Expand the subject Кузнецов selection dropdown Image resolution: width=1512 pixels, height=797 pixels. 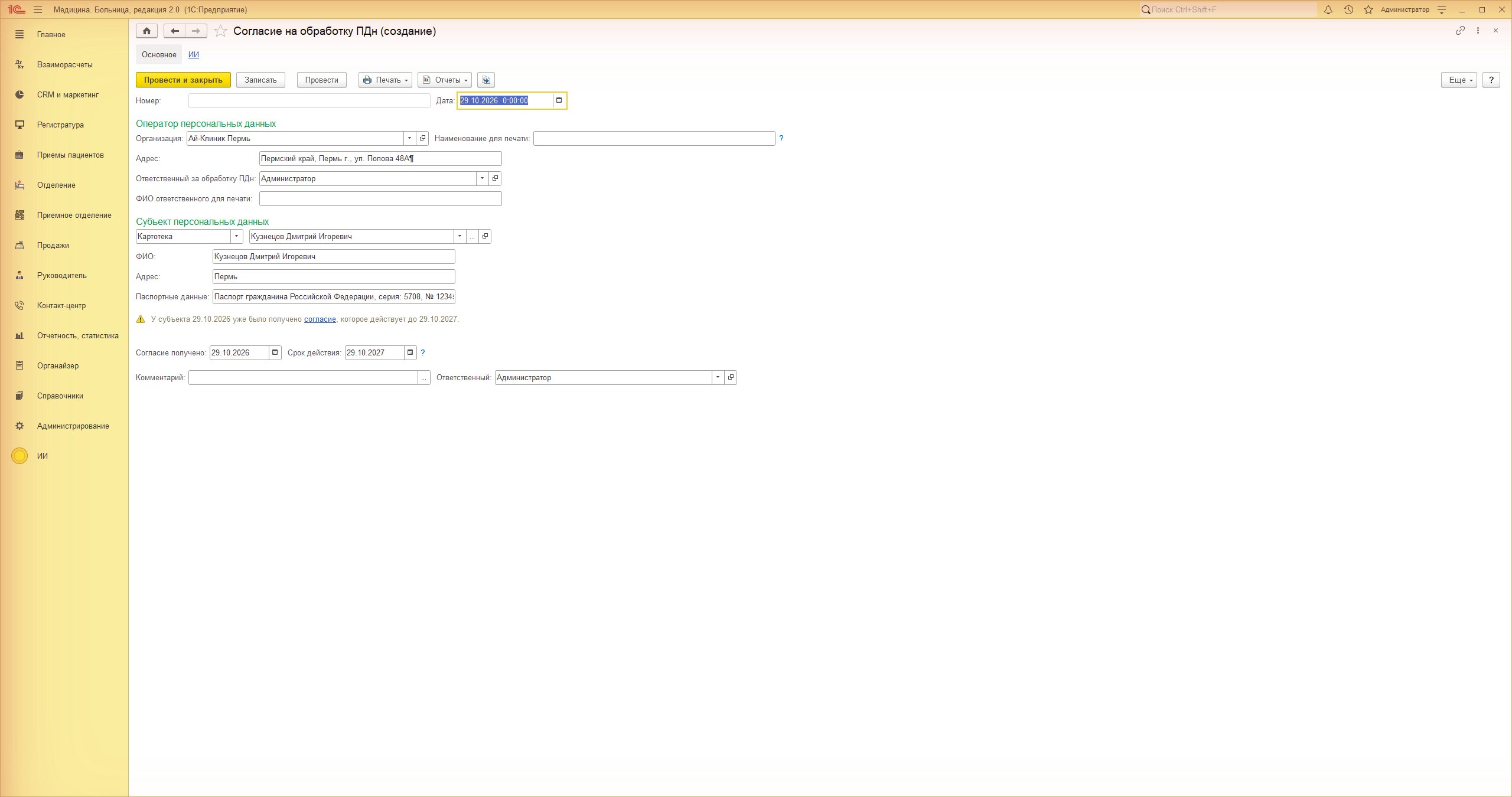coord(460,236)
